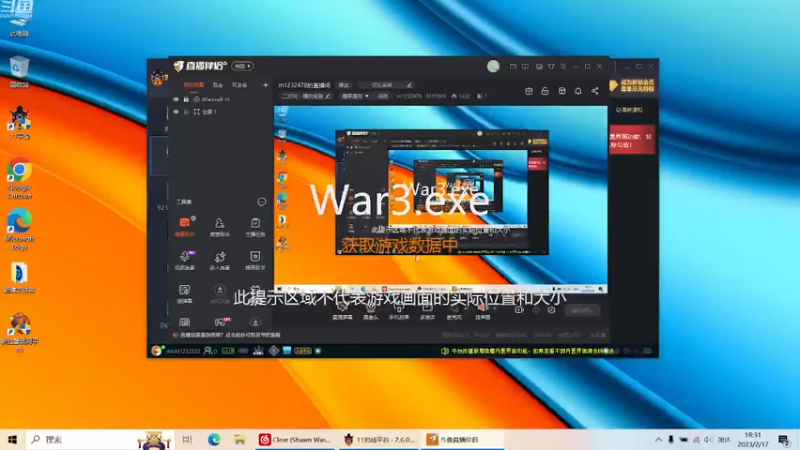Toggle the lock on 全屏 1 source

(186, 112)
